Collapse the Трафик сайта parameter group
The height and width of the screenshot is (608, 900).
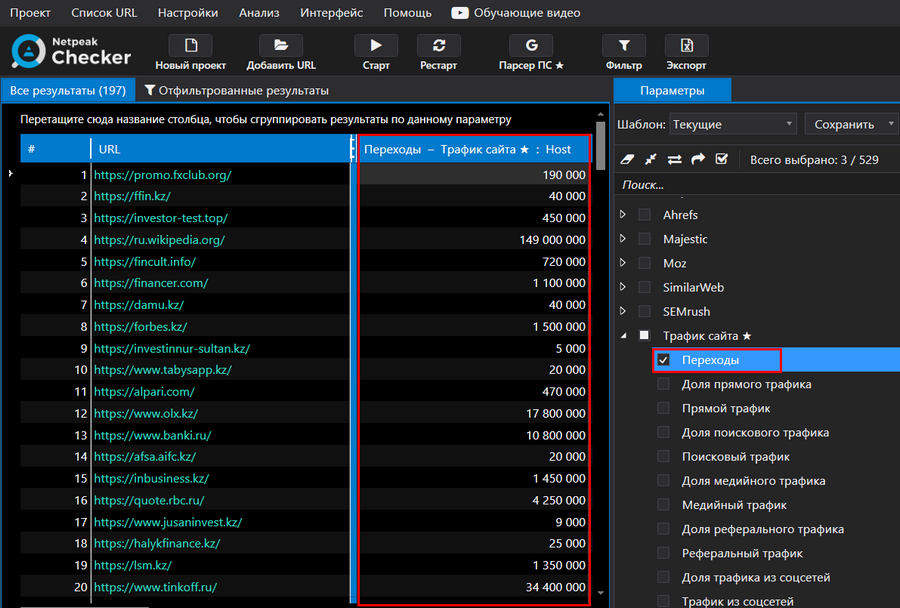[x=624, y=336]
